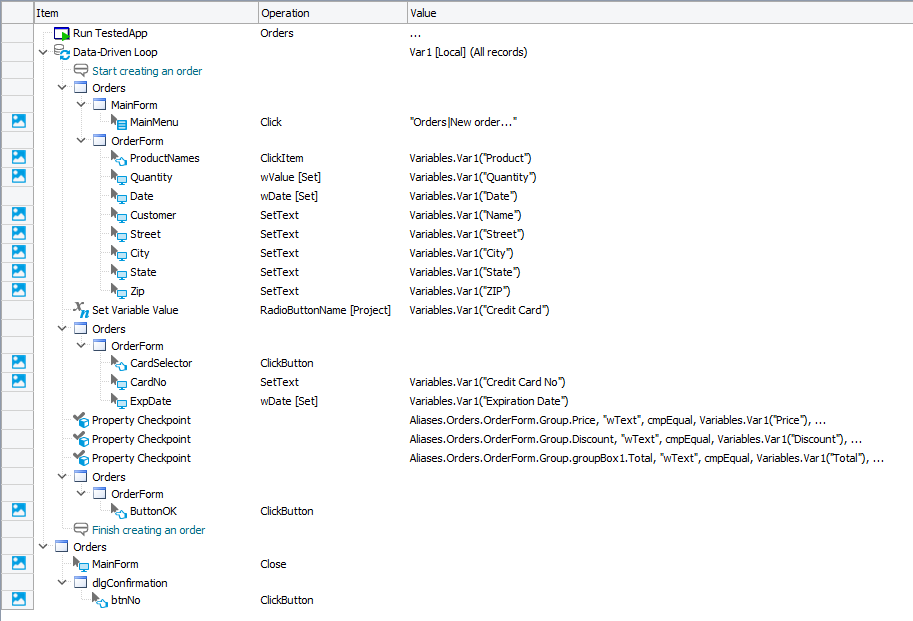Viewport: 913px width, 621px height.
Task: Click the screenshot icon beside ButtonOK row
Action: [18, 510]
